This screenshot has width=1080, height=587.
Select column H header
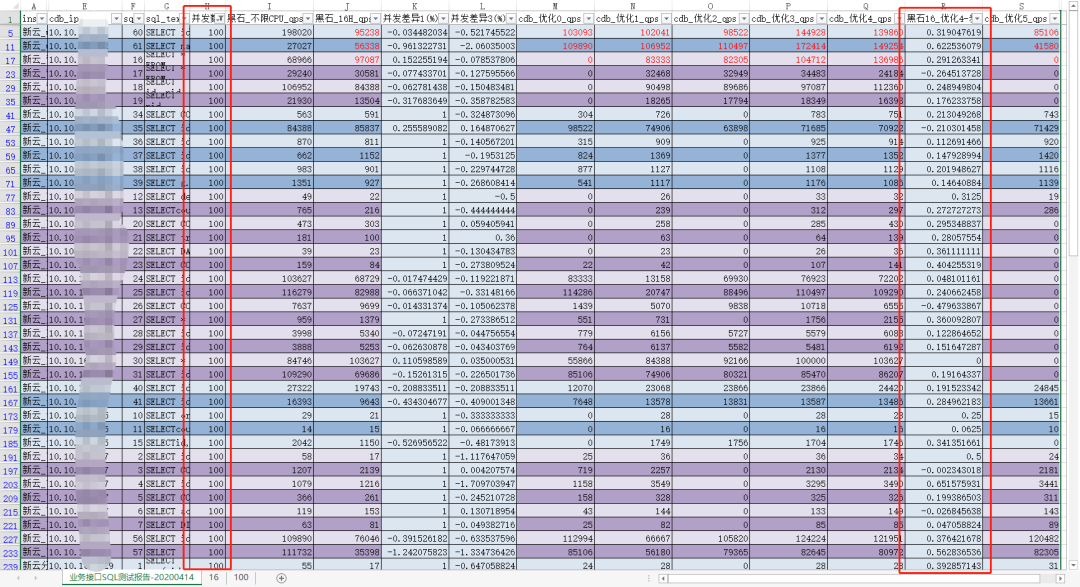(207, 6)
